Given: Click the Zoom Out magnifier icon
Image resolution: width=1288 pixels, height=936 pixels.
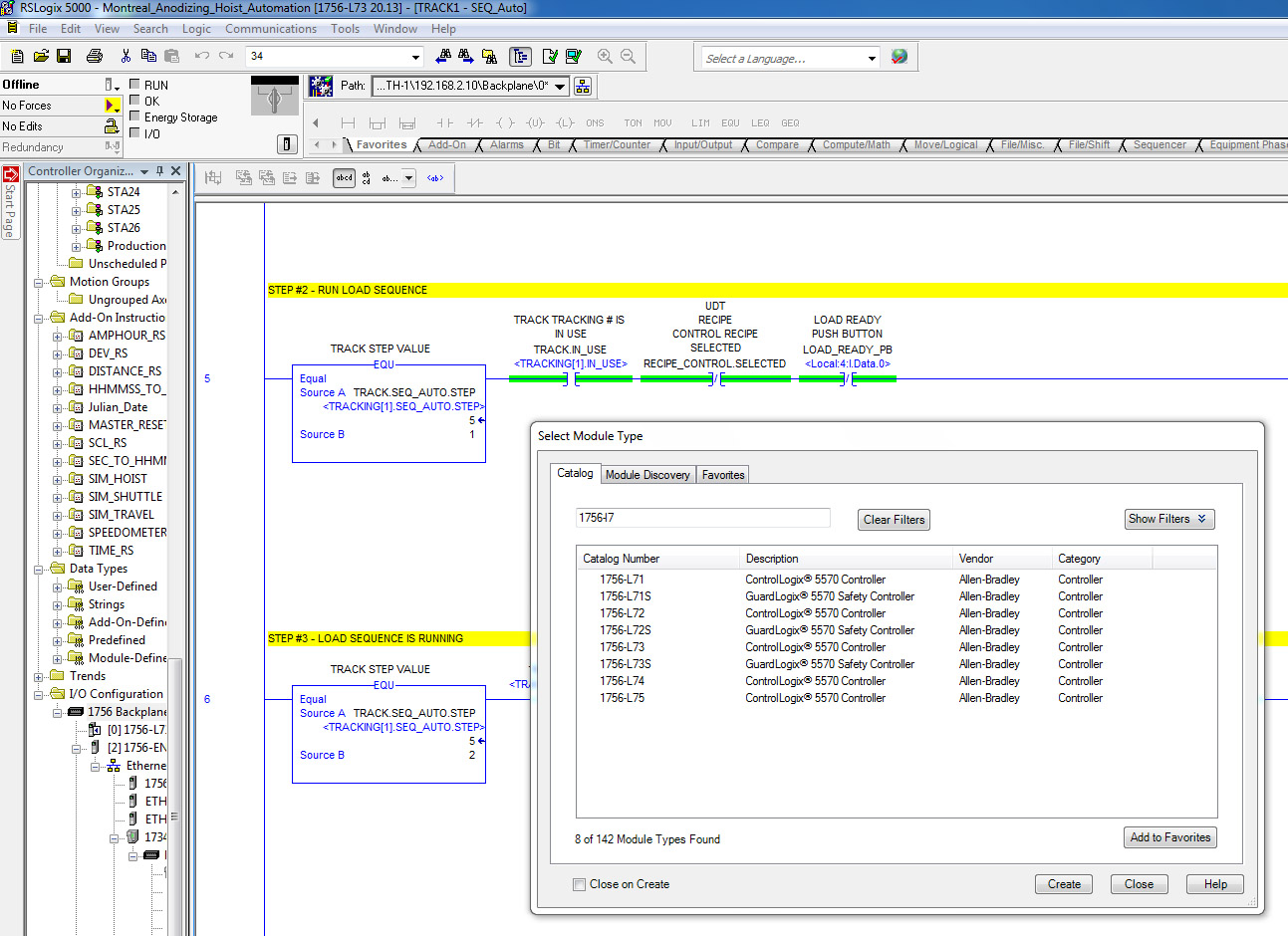Looking at the screenshot, I should (x=628, y=57).
